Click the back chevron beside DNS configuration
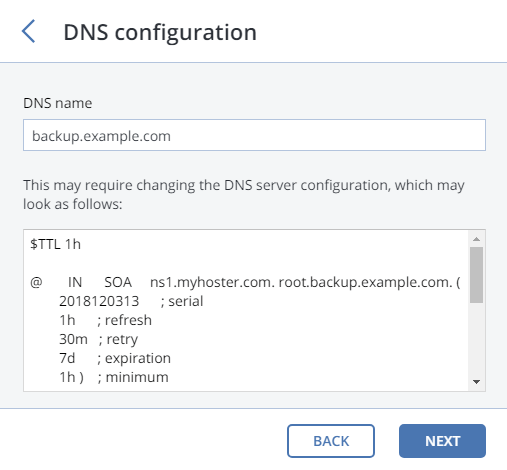The image size is (507, 470). point(28,31)
